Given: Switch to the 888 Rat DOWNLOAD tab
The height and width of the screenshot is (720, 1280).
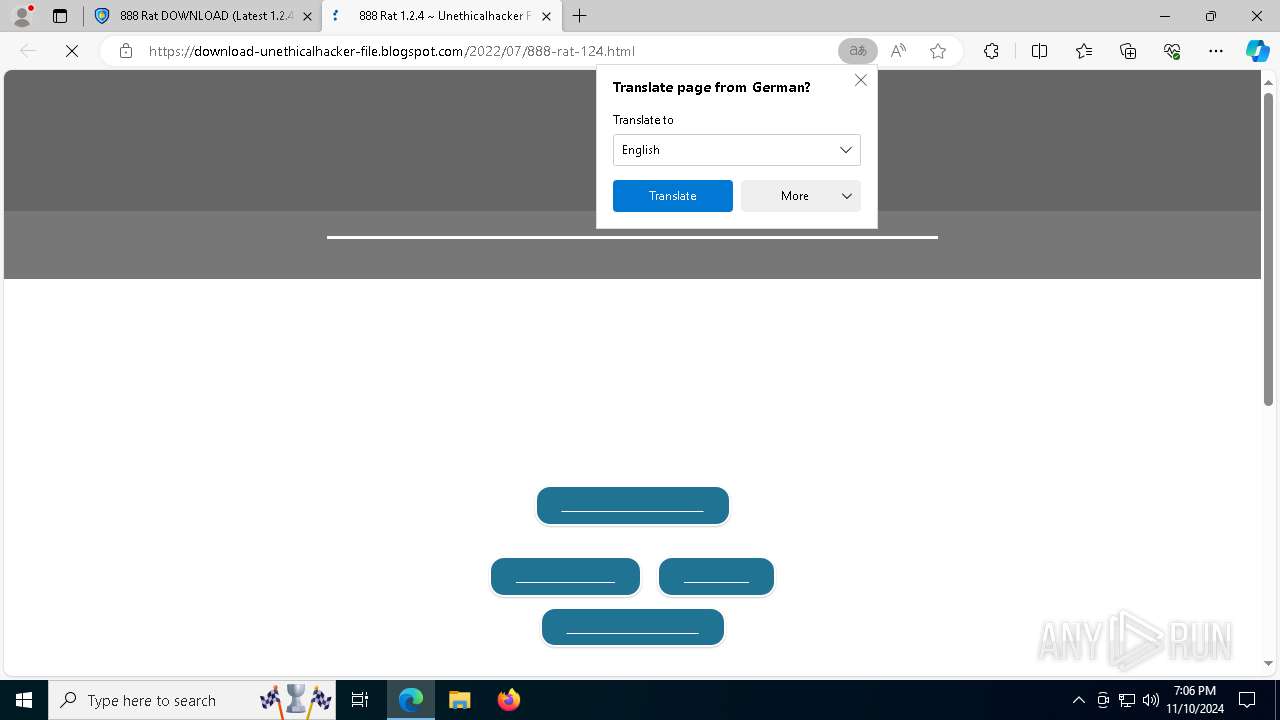Looking at the screenshot, I should click(x=204, y=16).
